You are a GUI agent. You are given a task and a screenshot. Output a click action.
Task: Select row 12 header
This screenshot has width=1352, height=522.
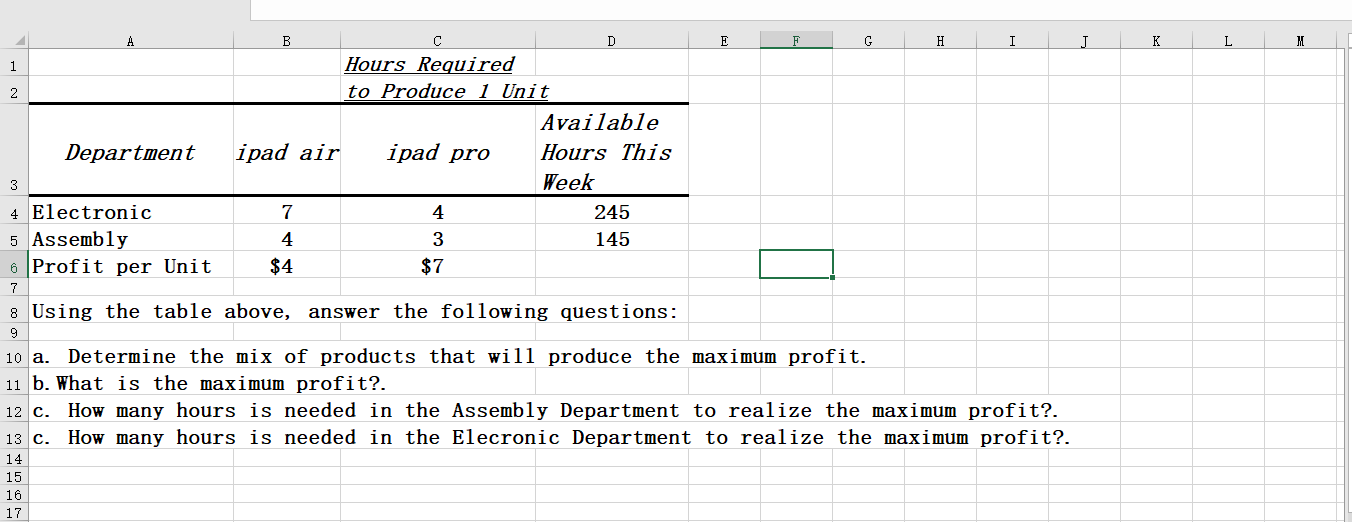(x=15, y=410)
